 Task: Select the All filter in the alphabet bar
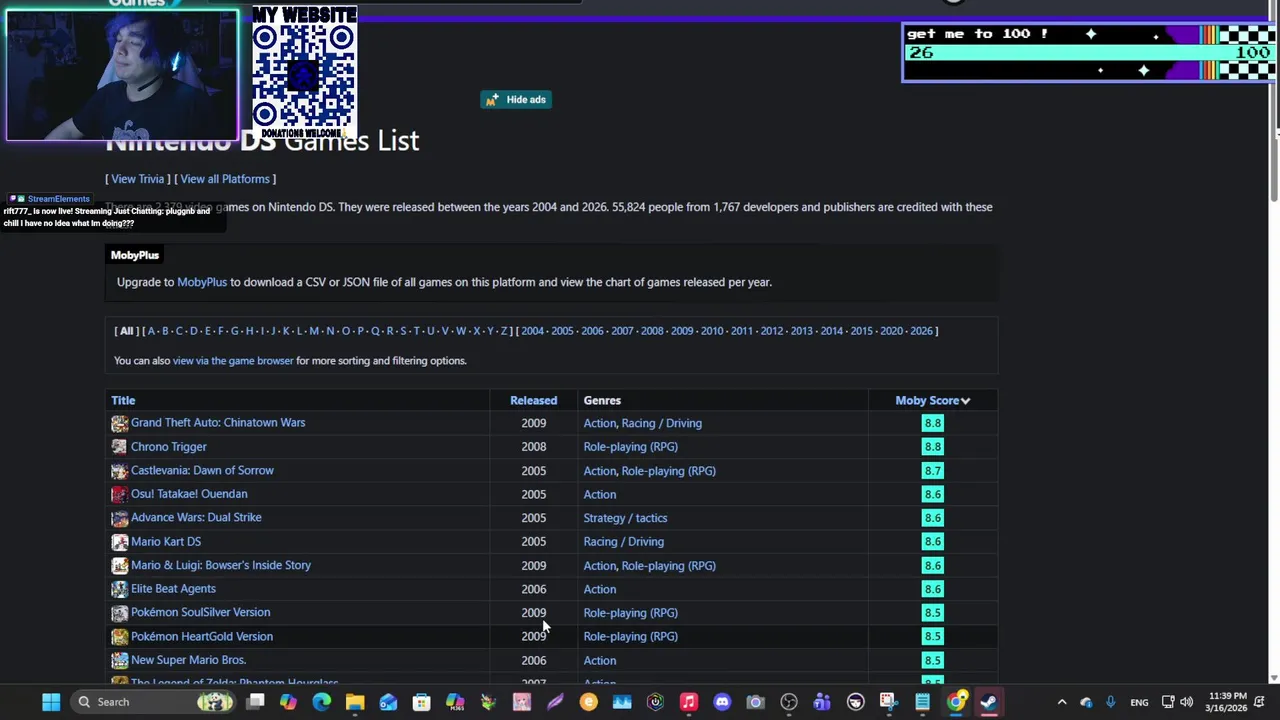[126, 331]
